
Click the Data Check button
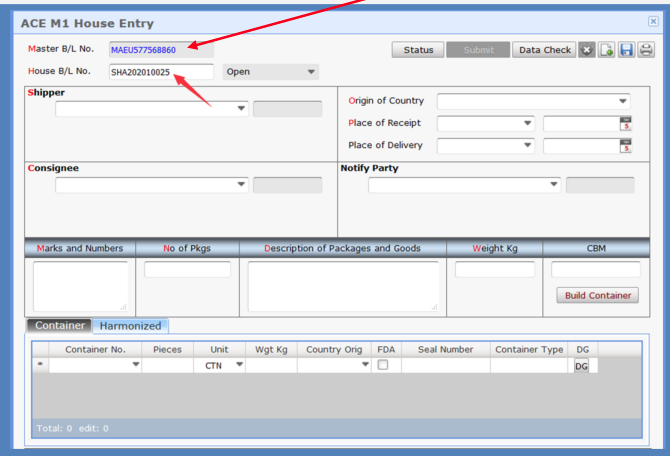(x=544, y=50)
